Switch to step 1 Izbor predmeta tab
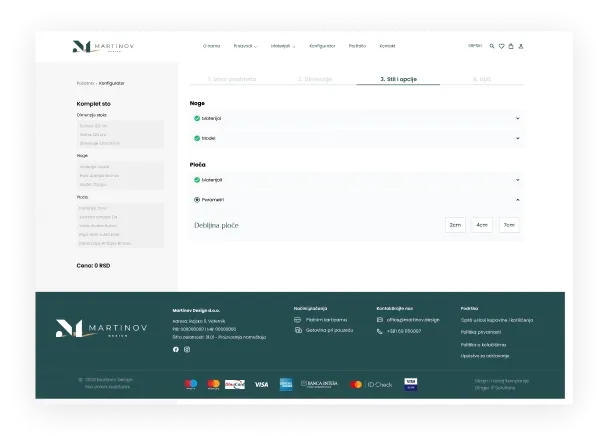Image resolution: width=609 pixels, height=445 pixels. coord(232,79)
